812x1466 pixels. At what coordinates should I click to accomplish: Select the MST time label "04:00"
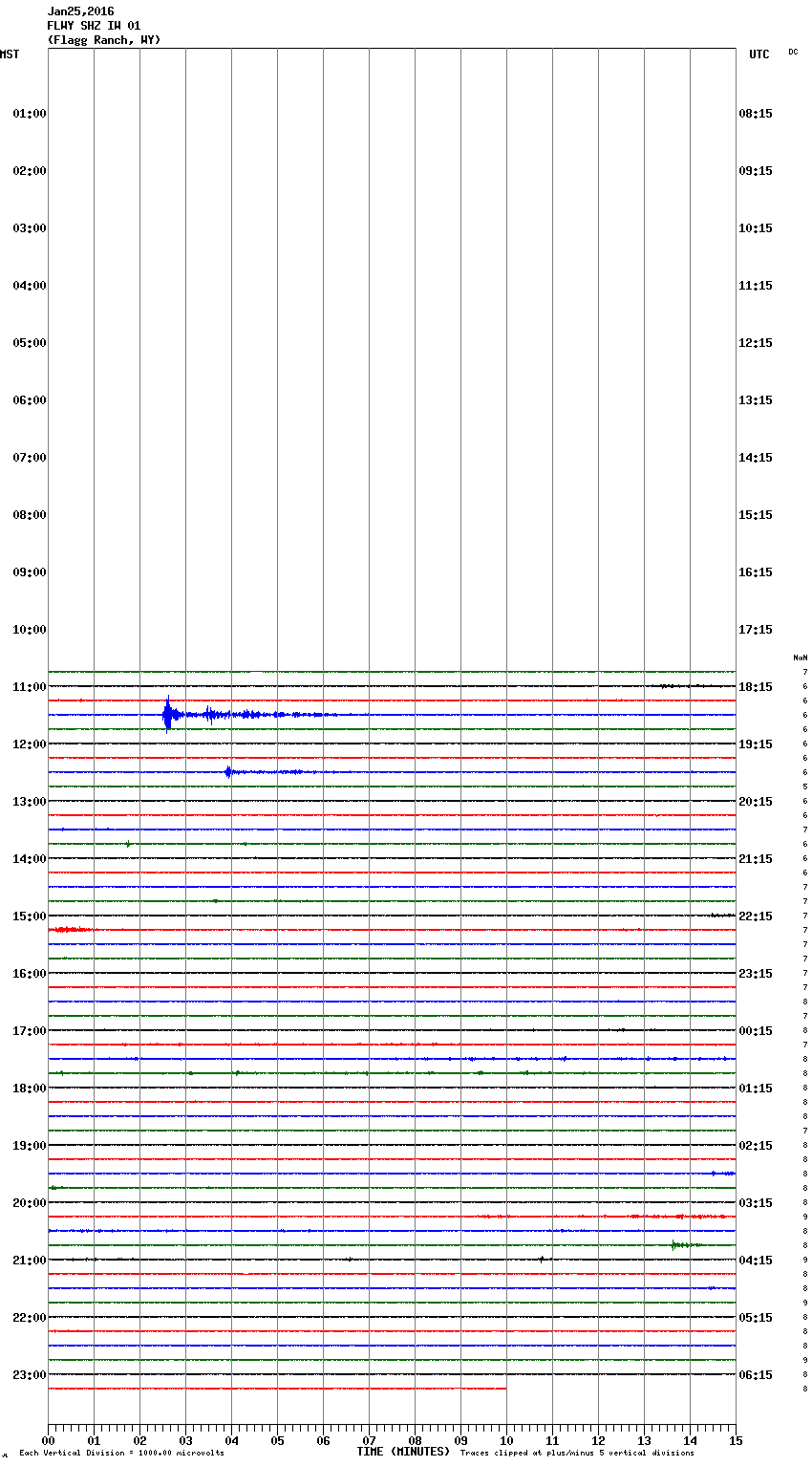point(30,286)
